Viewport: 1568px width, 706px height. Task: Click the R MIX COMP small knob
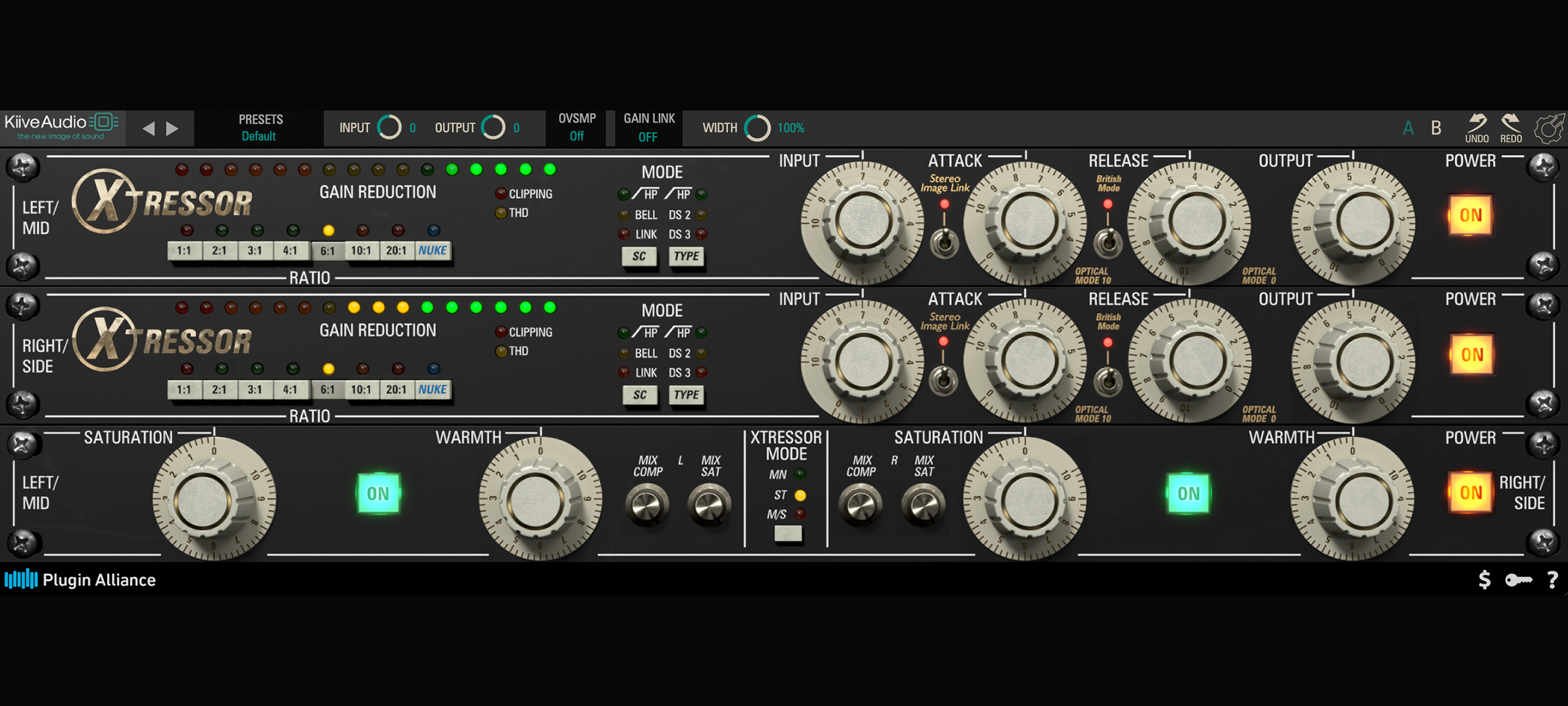[x=860, y=505]
